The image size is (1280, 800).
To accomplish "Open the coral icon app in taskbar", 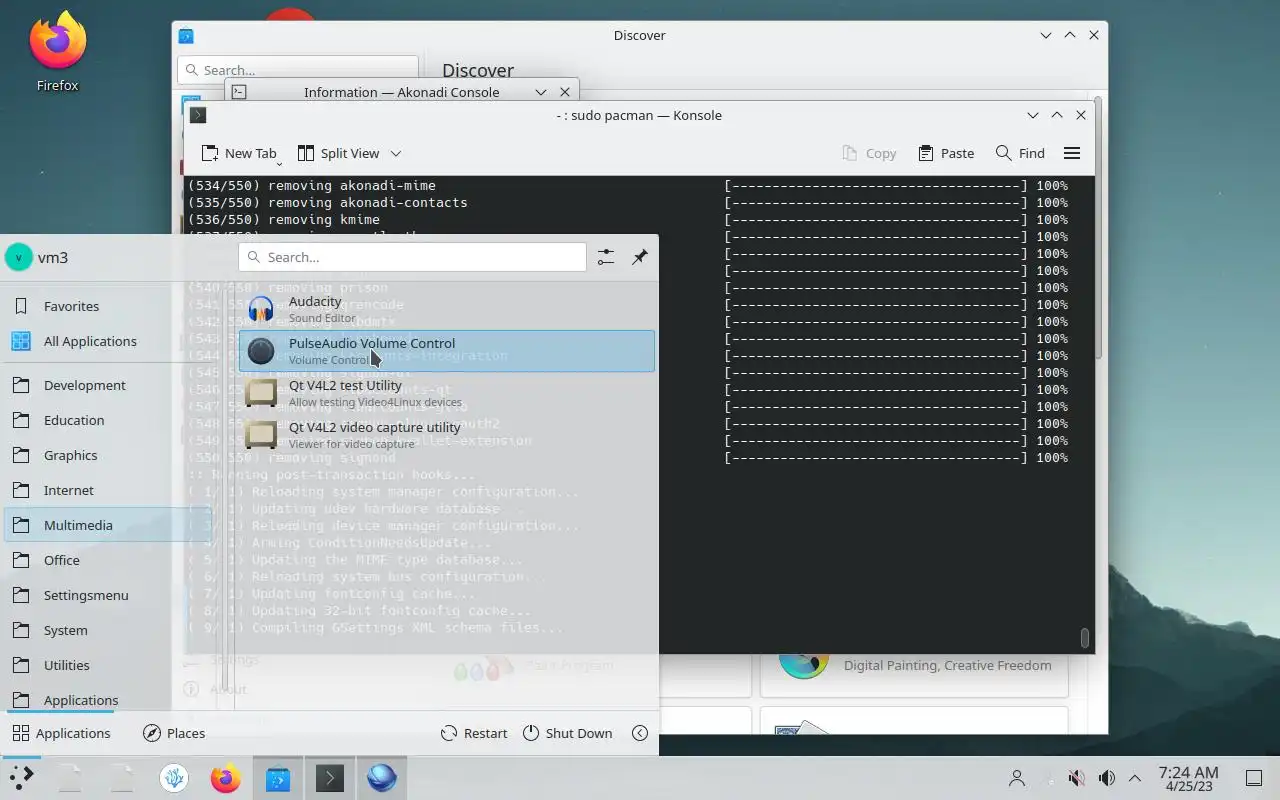I will pyautogui.click(x=174, y=778).
